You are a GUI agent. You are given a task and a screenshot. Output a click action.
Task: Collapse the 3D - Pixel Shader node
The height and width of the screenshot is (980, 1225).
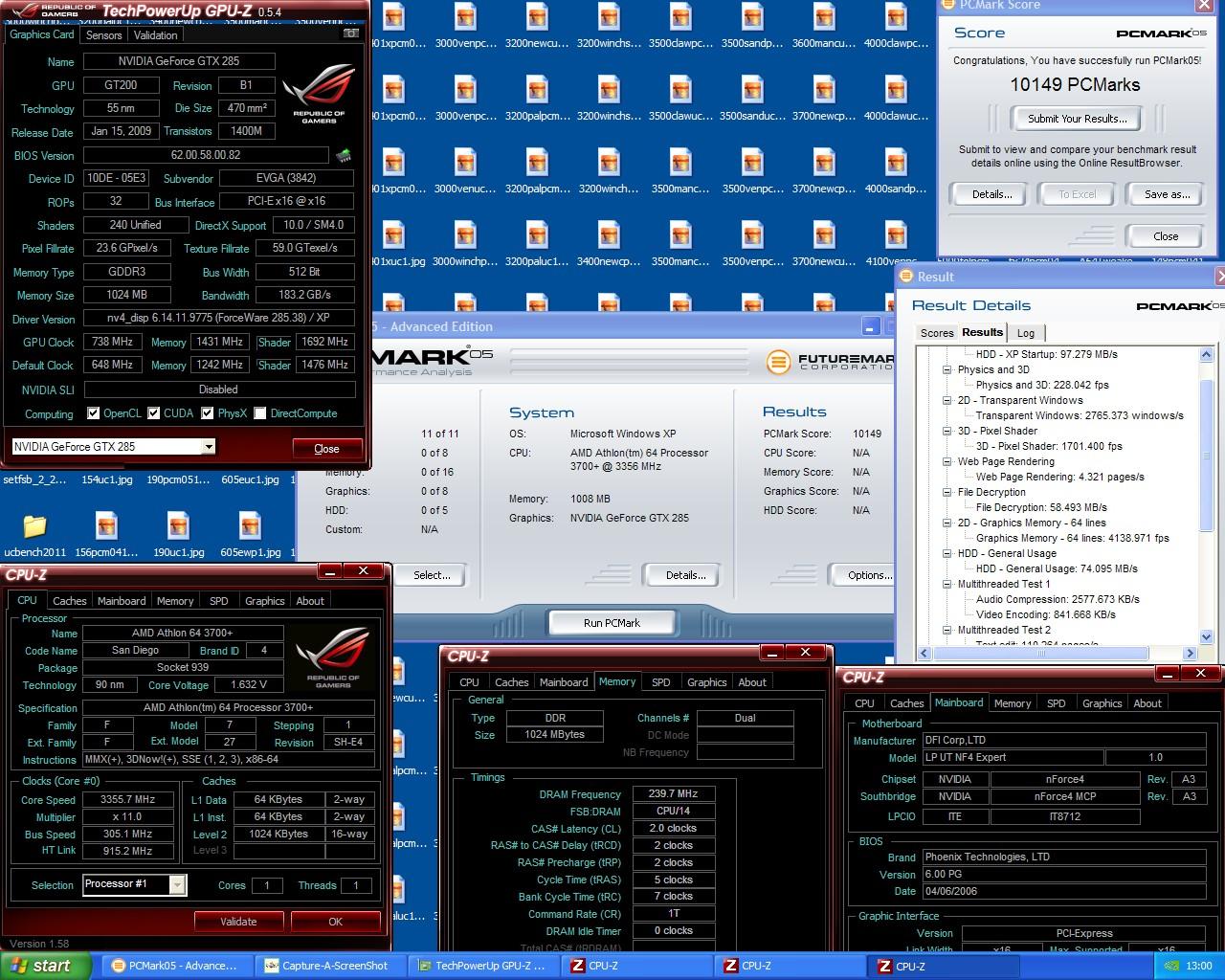pyautogui.click(x=947, y=431)
